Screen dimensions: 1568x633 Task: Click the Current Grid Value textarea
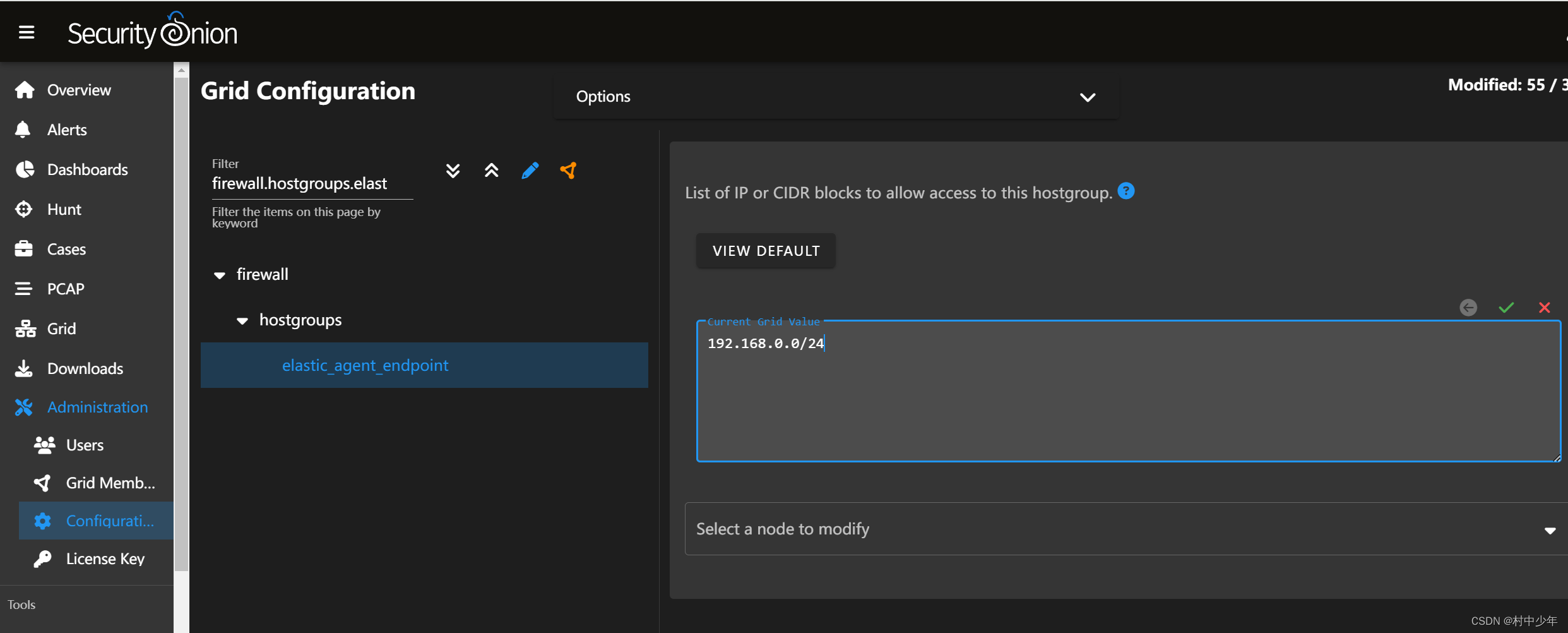point(1129,392)
